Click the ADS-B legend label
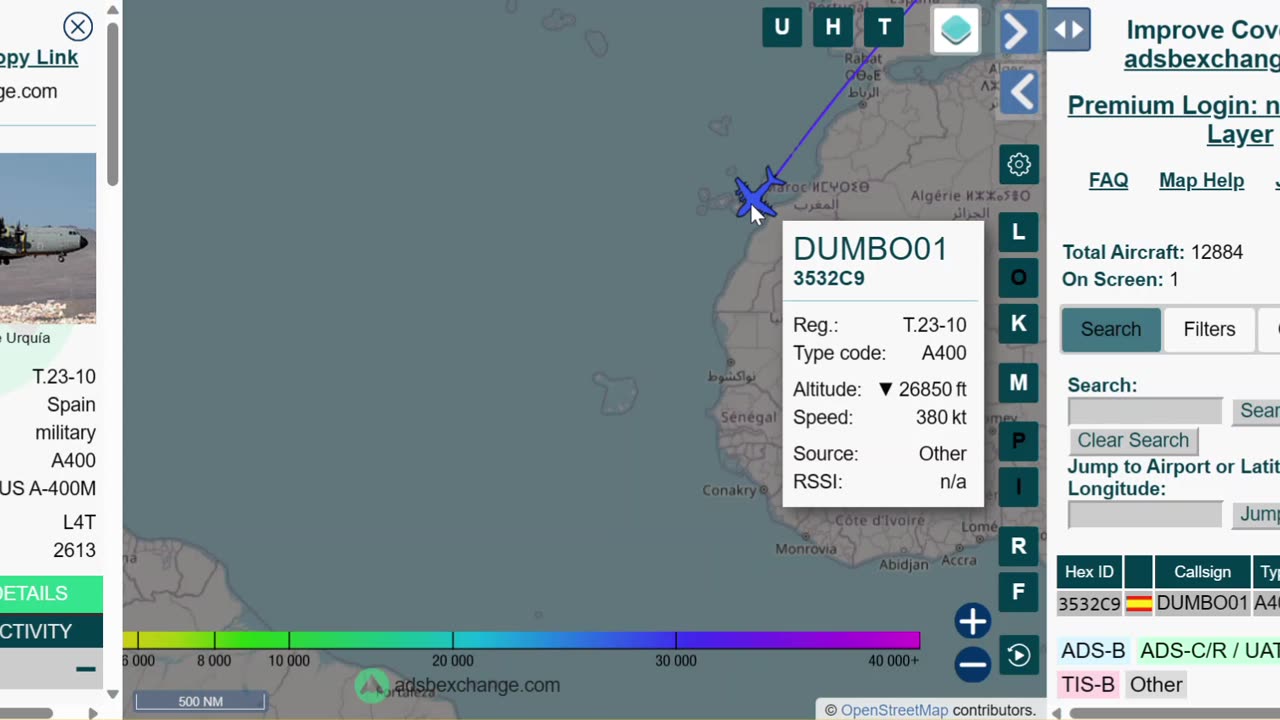 1093,651
